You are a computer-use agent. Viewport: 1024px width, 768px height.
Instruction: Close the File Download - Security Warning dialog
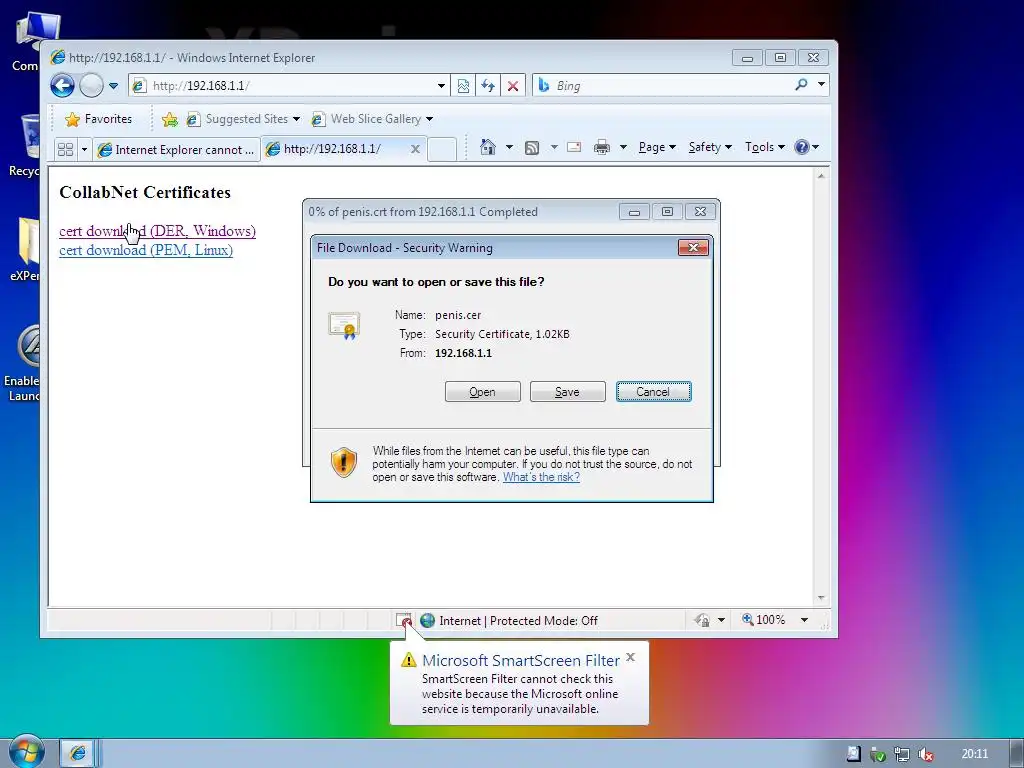pyautogui.click(x=694, y=248)
